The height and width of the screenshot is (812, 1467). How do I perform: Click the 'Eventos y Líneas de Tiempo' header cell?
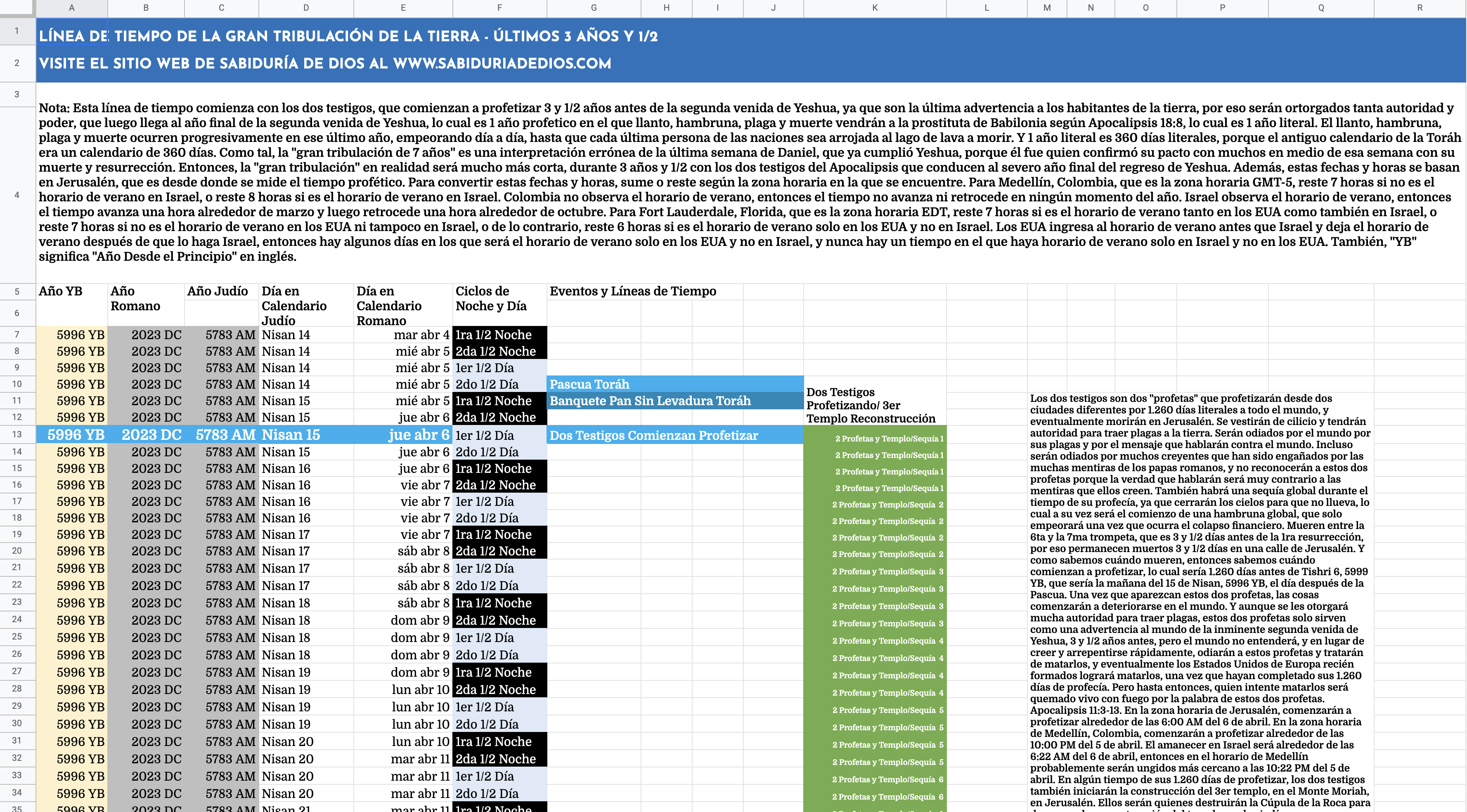633,291
